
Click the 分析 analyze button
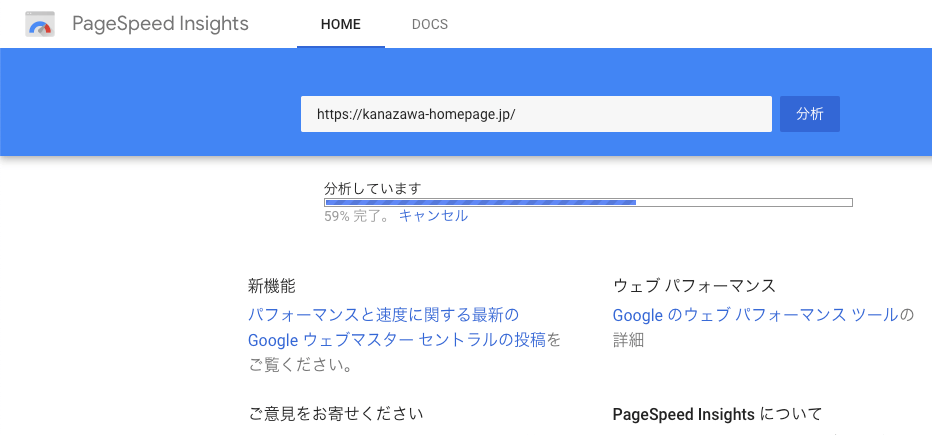(x=810, y=114)
